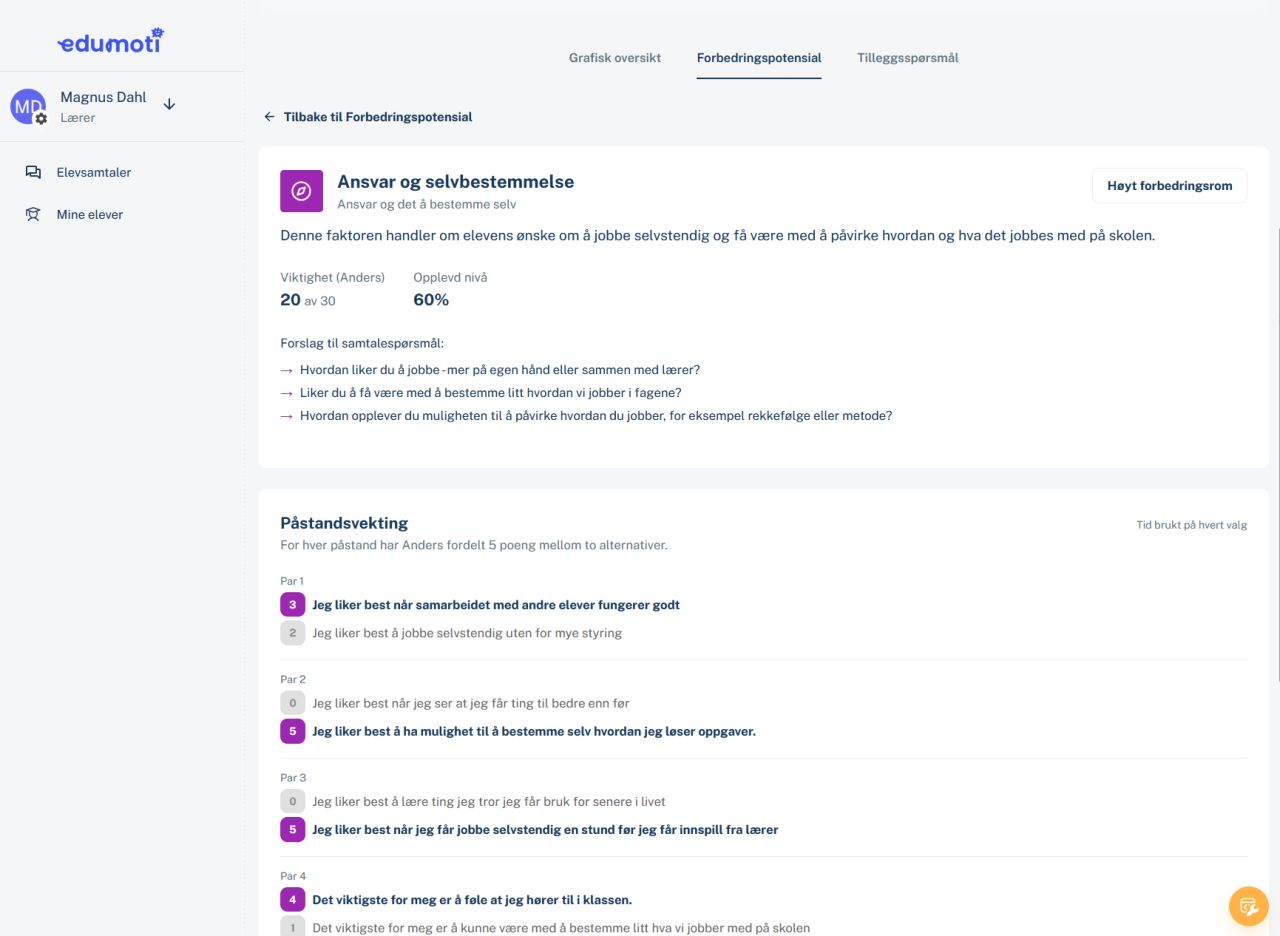Open the orange feedback floating button
1280x936 pixels.
click(x=1248, y=906)
